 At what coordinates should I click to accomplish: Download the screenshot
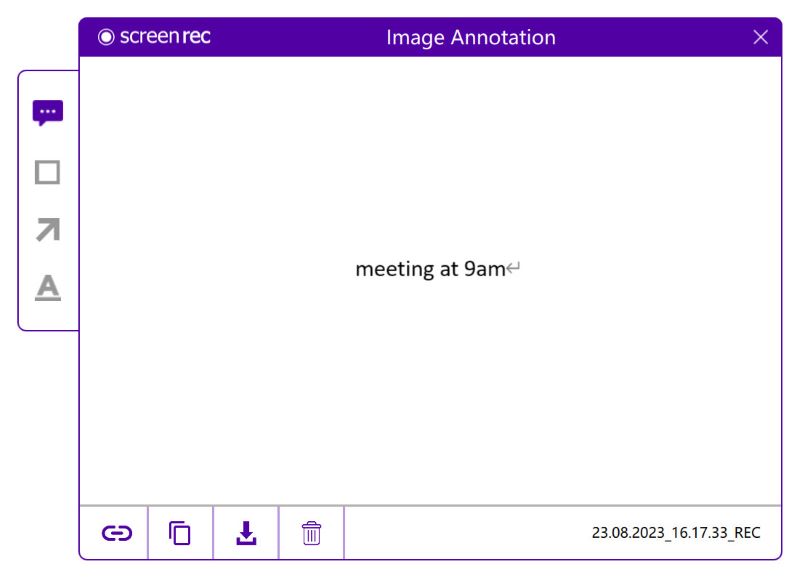tap(246, 533)
